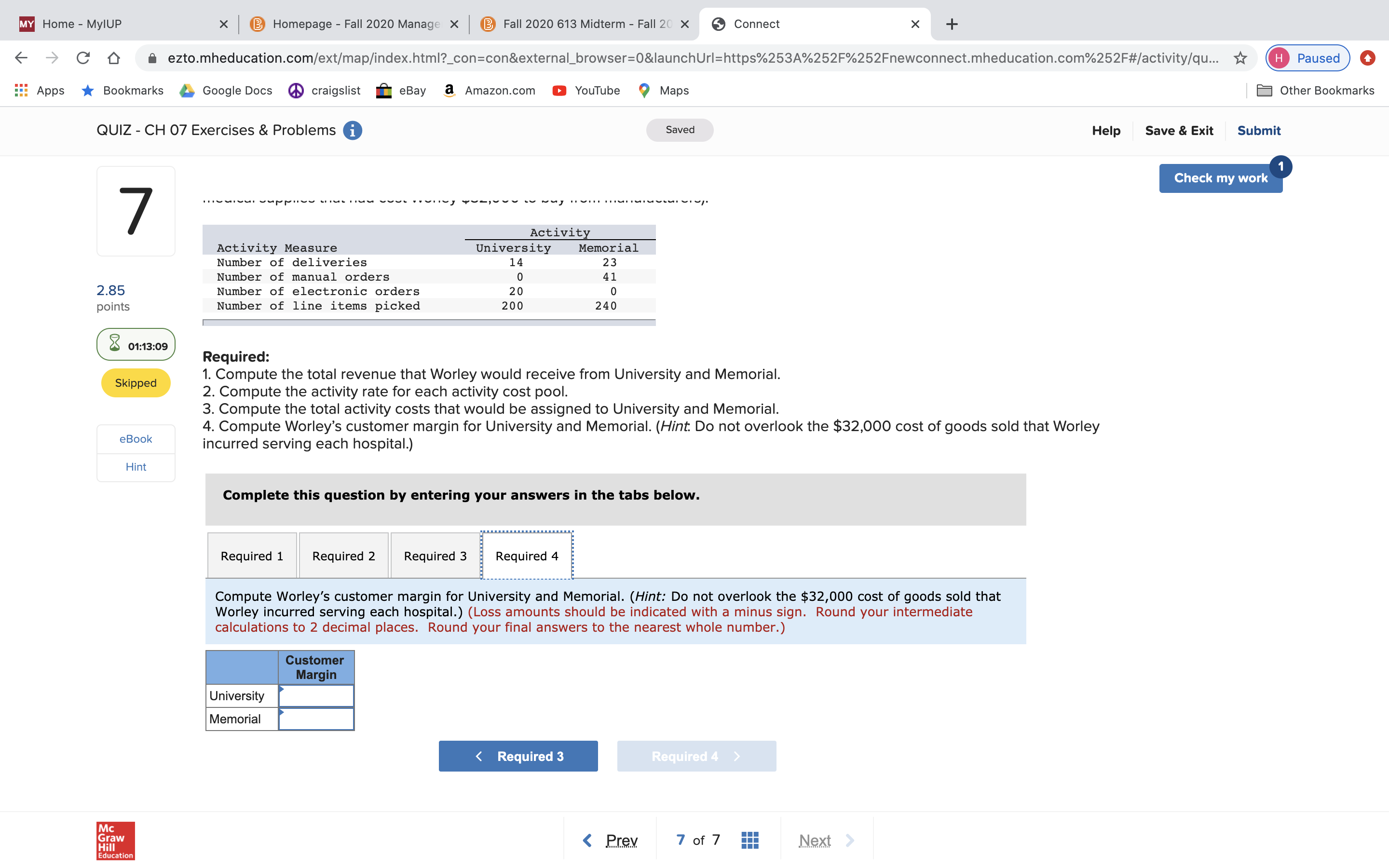Open Other Bookmarks folder
This screenshot has width=1389, height=868.
[x=1316, y=90]
